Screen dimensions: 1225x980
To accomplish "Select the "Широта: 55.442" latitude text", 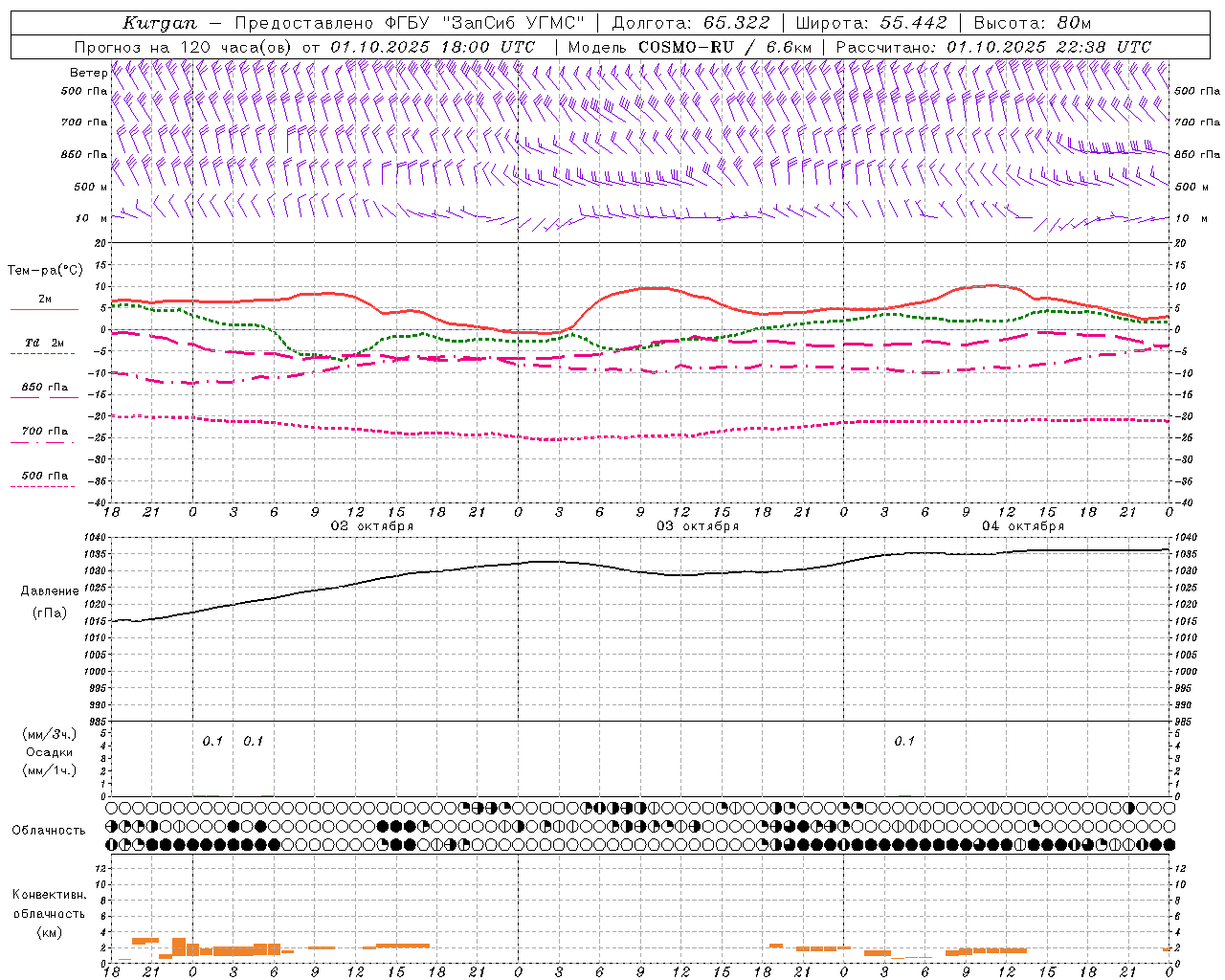I will (872, 23).
